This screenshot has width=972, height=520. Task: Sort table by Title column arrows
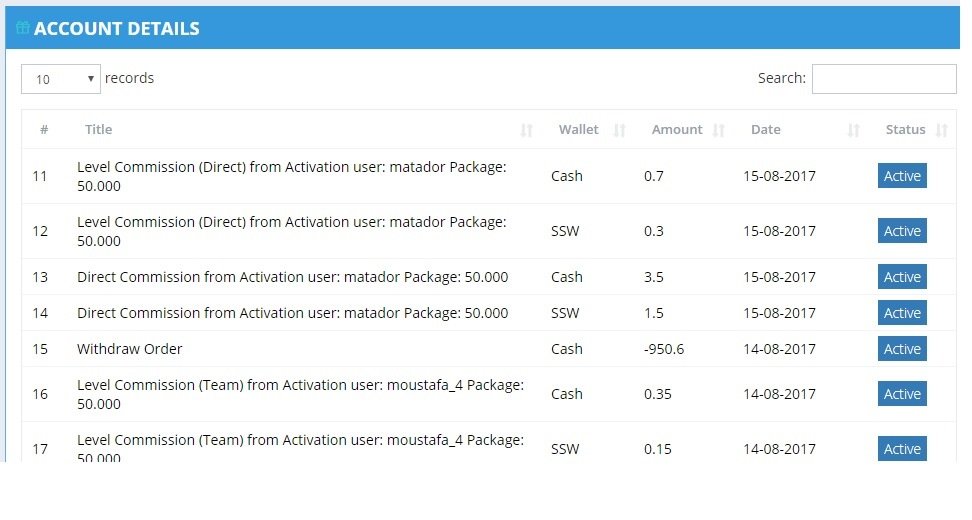(x=526, y=130)
